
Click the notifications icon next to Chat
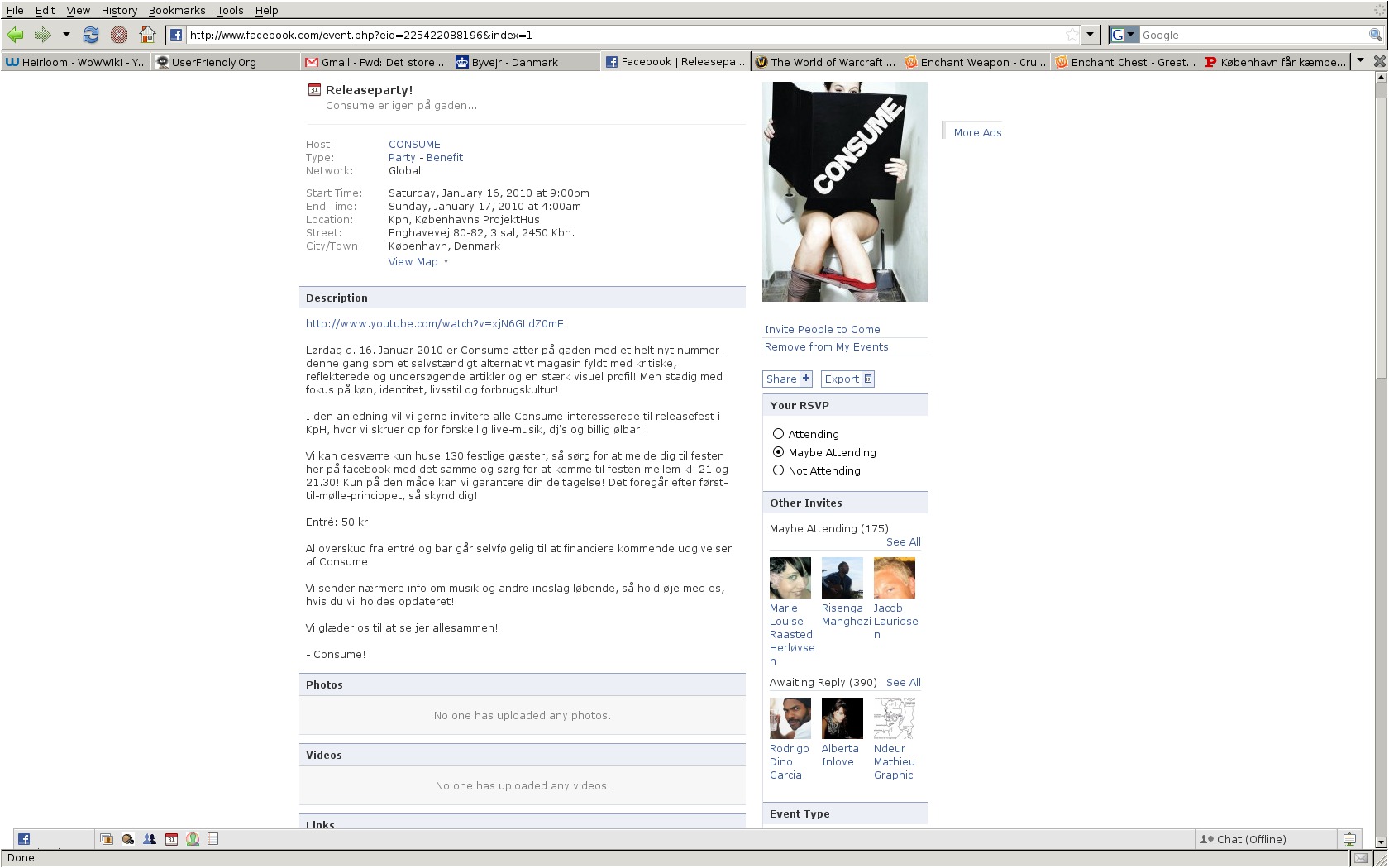click(1349, 839)
